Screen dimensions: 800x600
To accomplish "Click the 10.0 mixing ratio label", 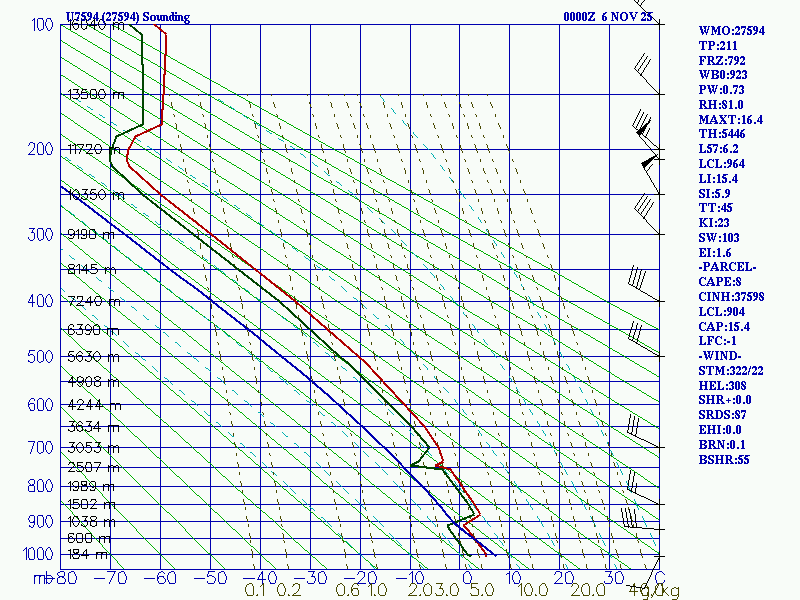I will pyautogui.click(x=534, y=590).
